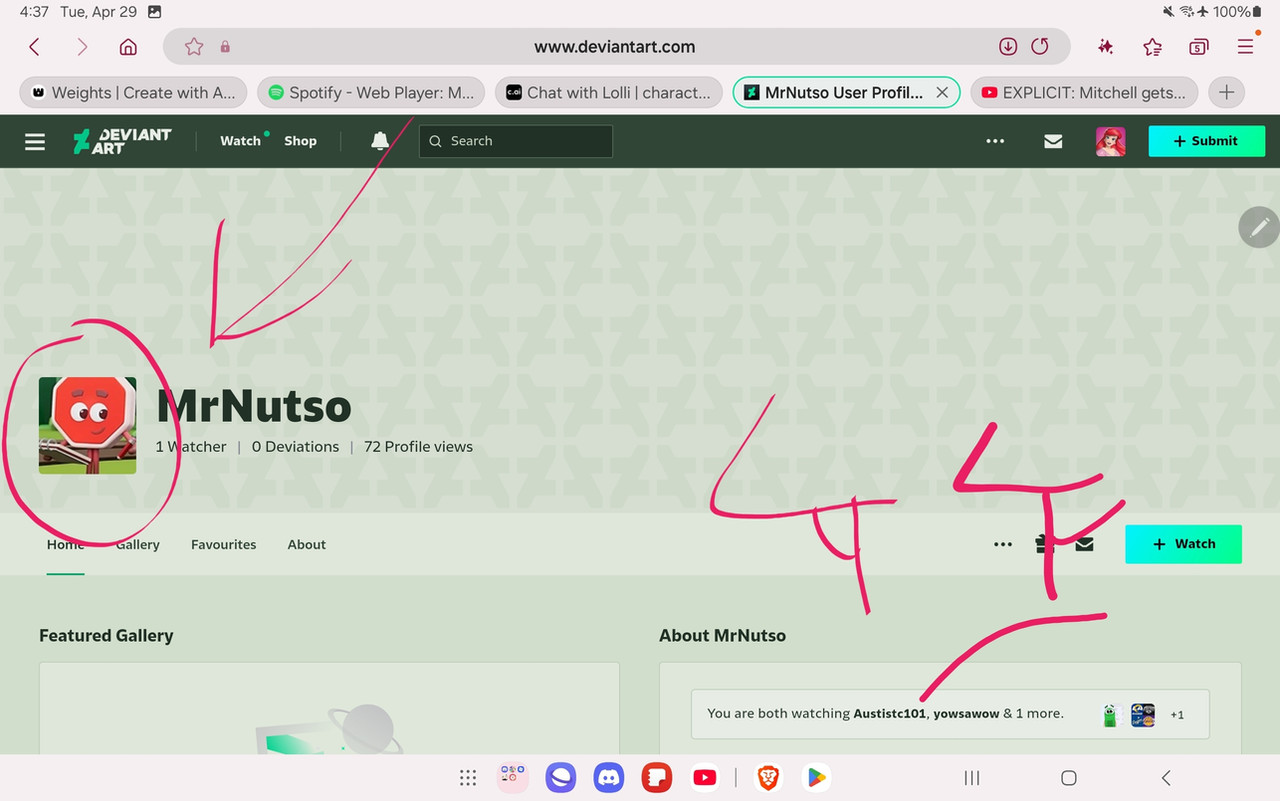Screen dimensions: 1280x801
Task: Open the bookmarks list icon
Action: point(1152,47)
